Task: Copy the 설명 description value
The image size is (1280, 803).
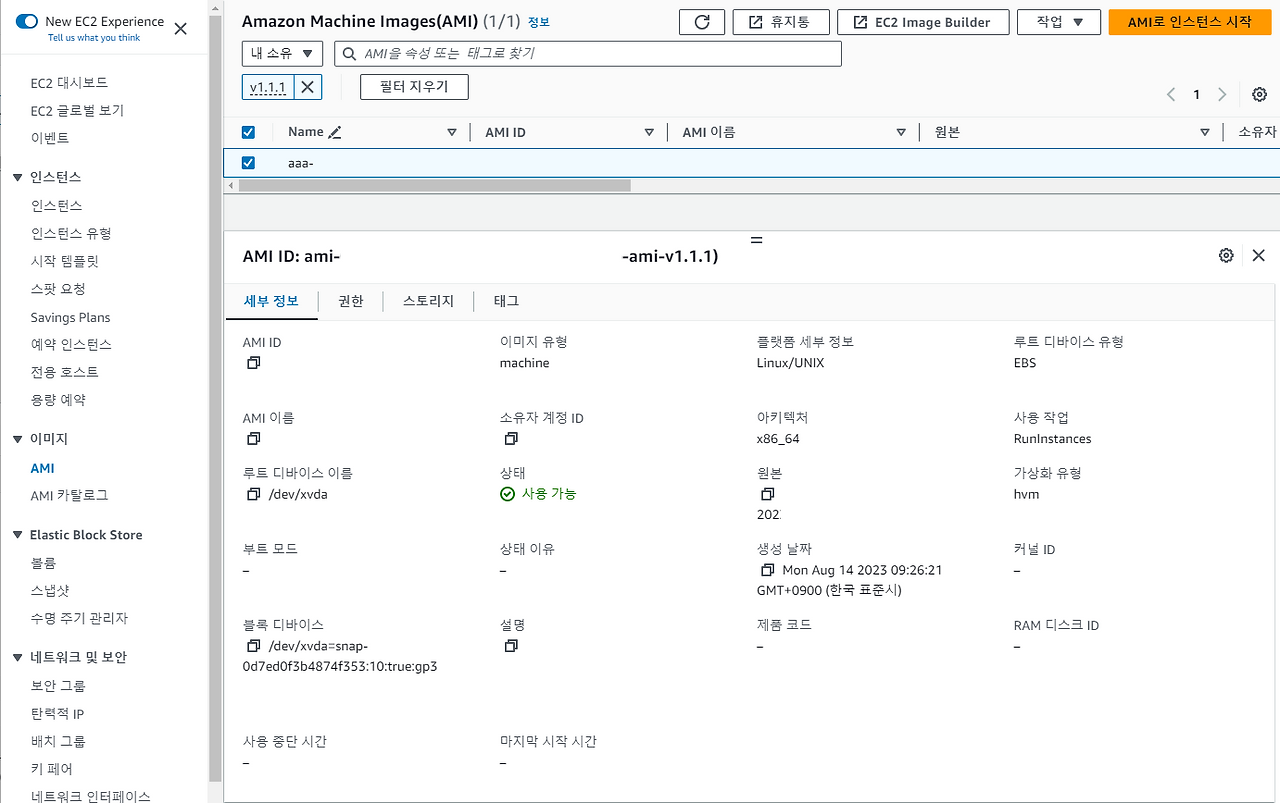Action: pyautogui.click(x=511, y=646)
